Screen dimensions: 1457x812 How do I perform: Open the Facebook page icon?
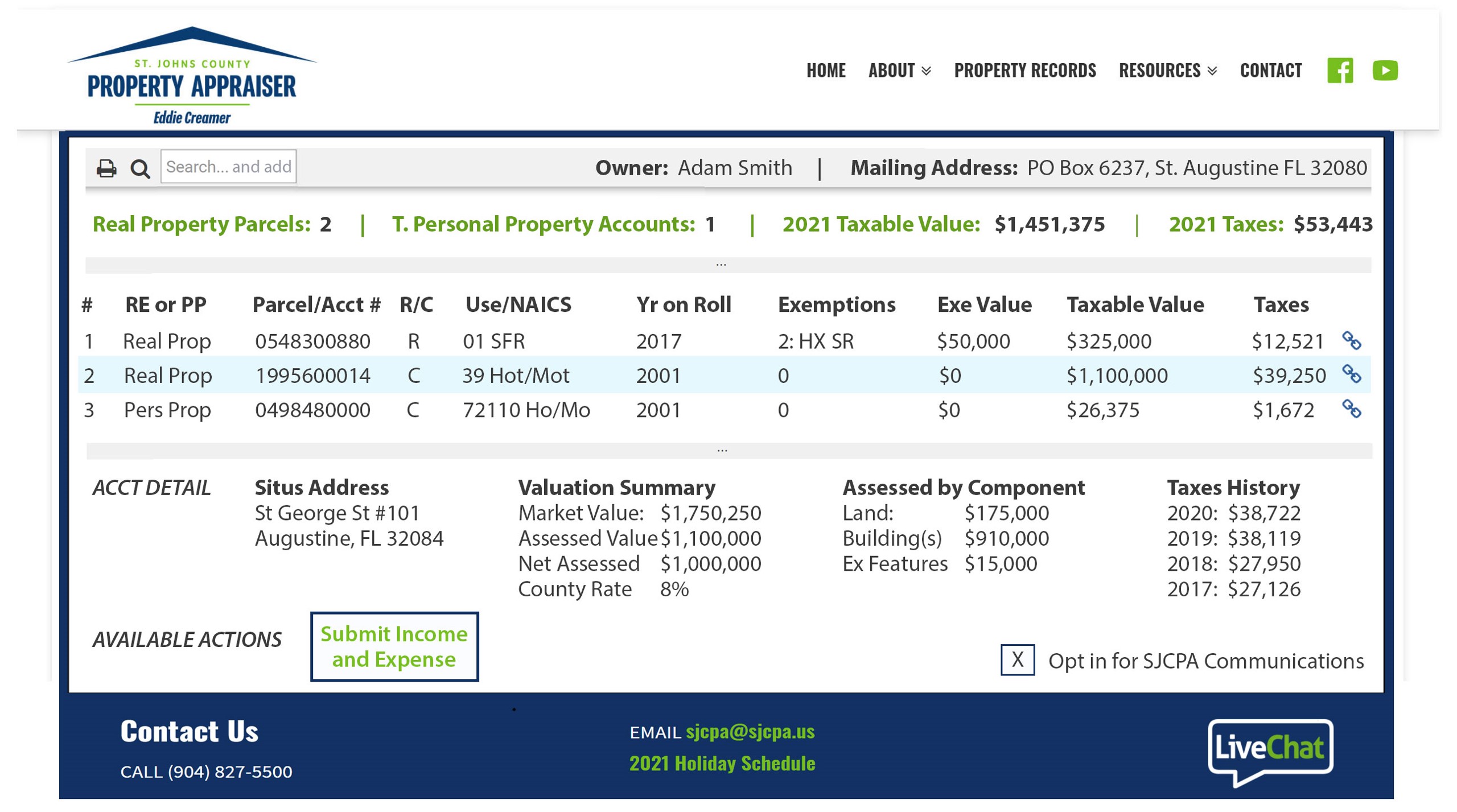(1339, 71)
